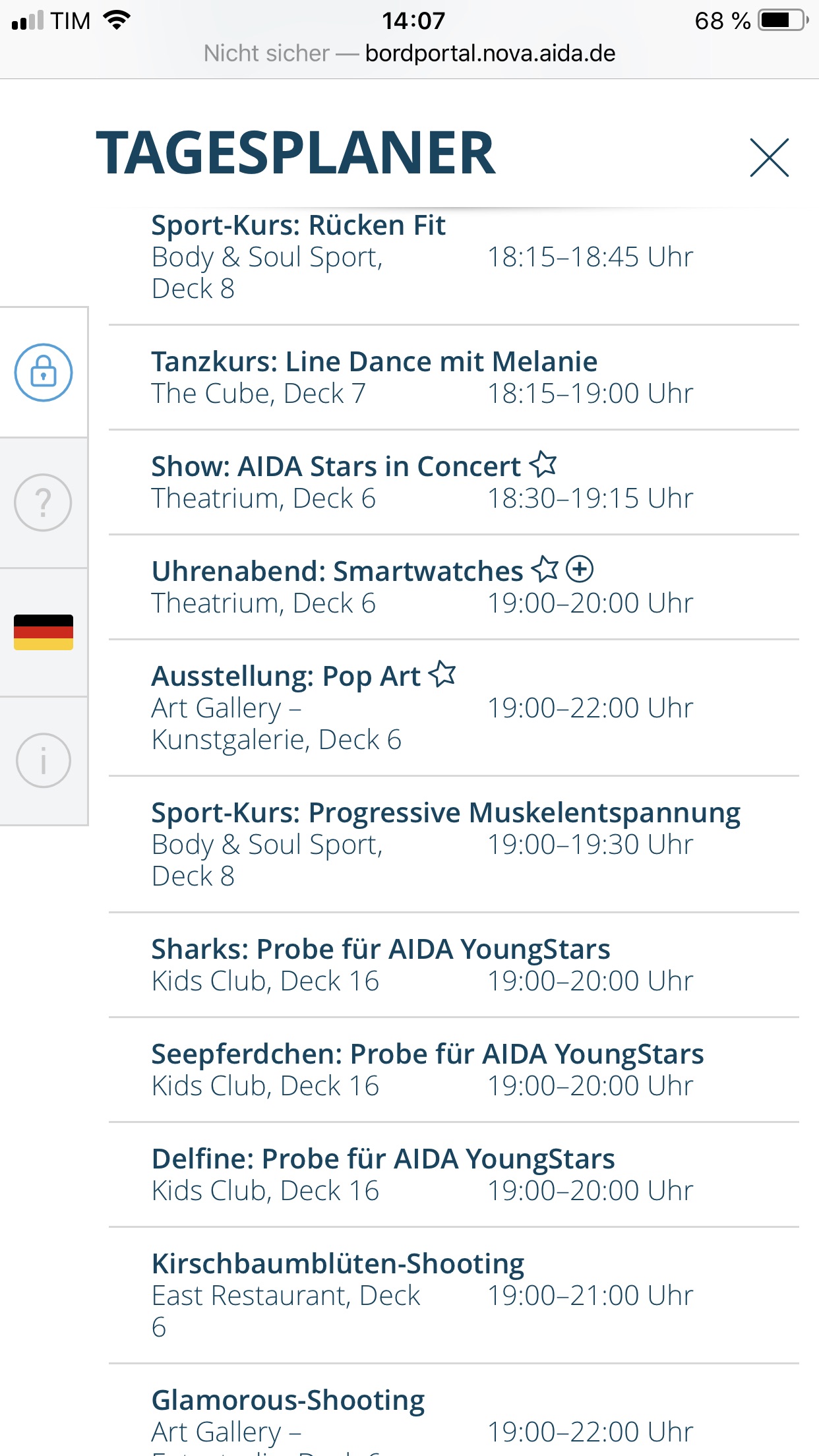819x1456 pixels.
Task: Open the Glamorous-Shooting event
Action: click(288, 1401)
